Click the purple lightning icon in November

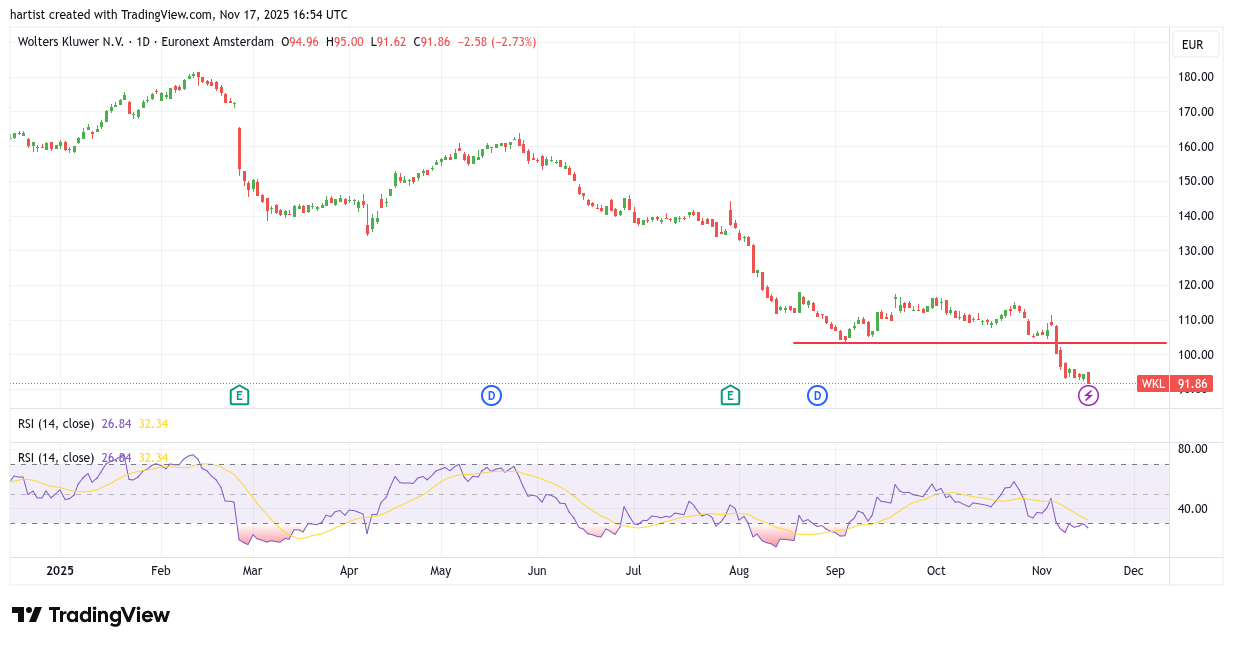pyautogui.click(x=1088, y=395)
